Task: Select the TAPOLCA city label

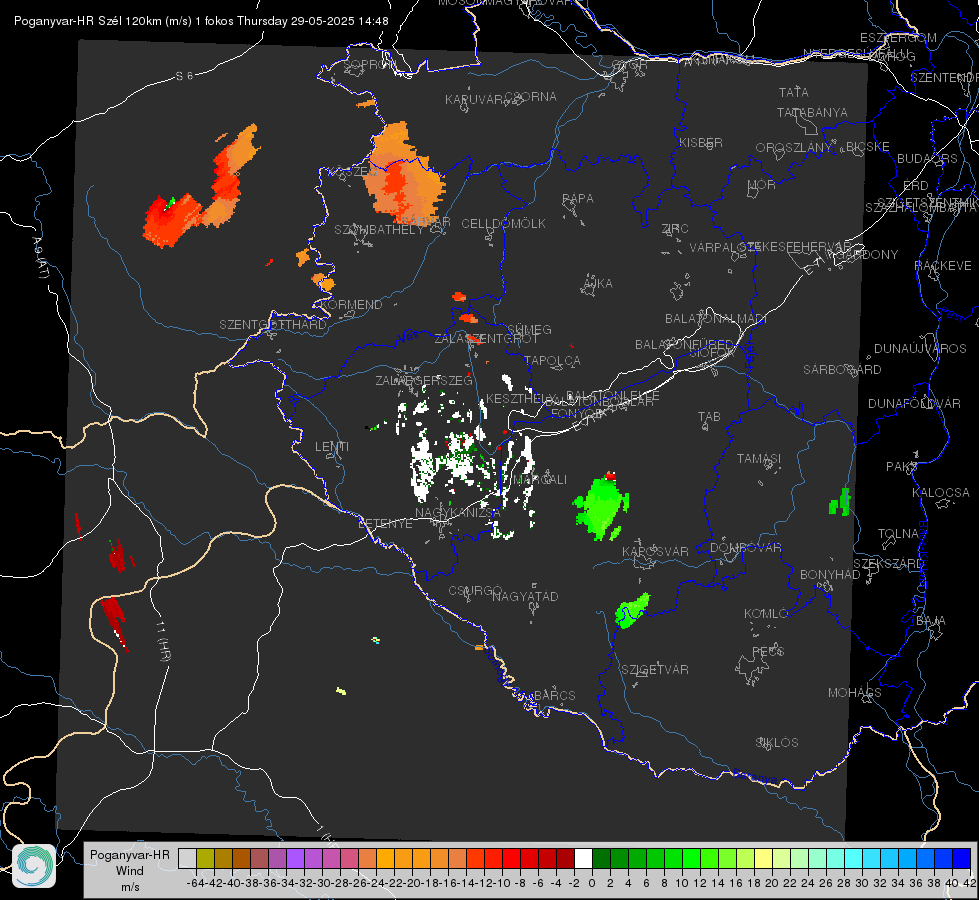Action: (552, 360)
